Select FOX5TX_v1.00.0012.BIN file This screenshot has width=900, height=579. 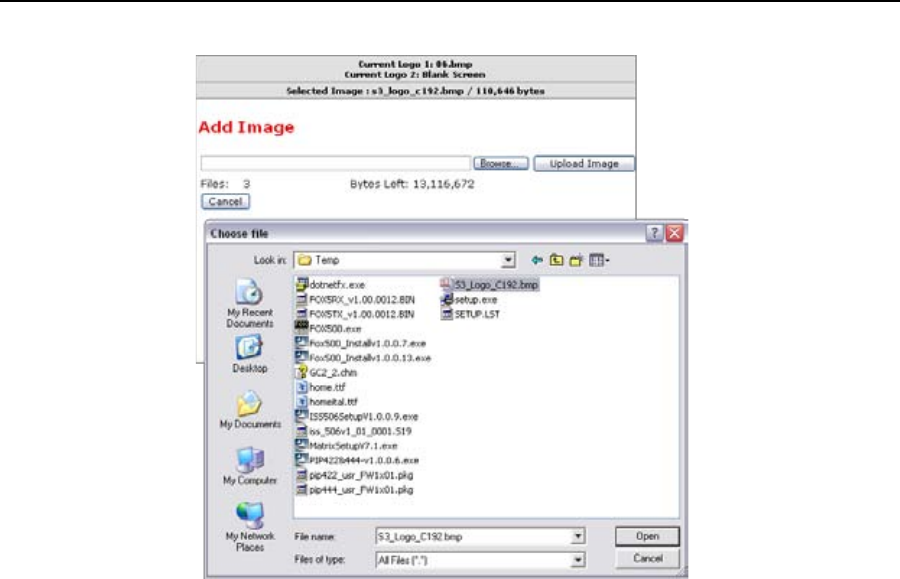355,314
